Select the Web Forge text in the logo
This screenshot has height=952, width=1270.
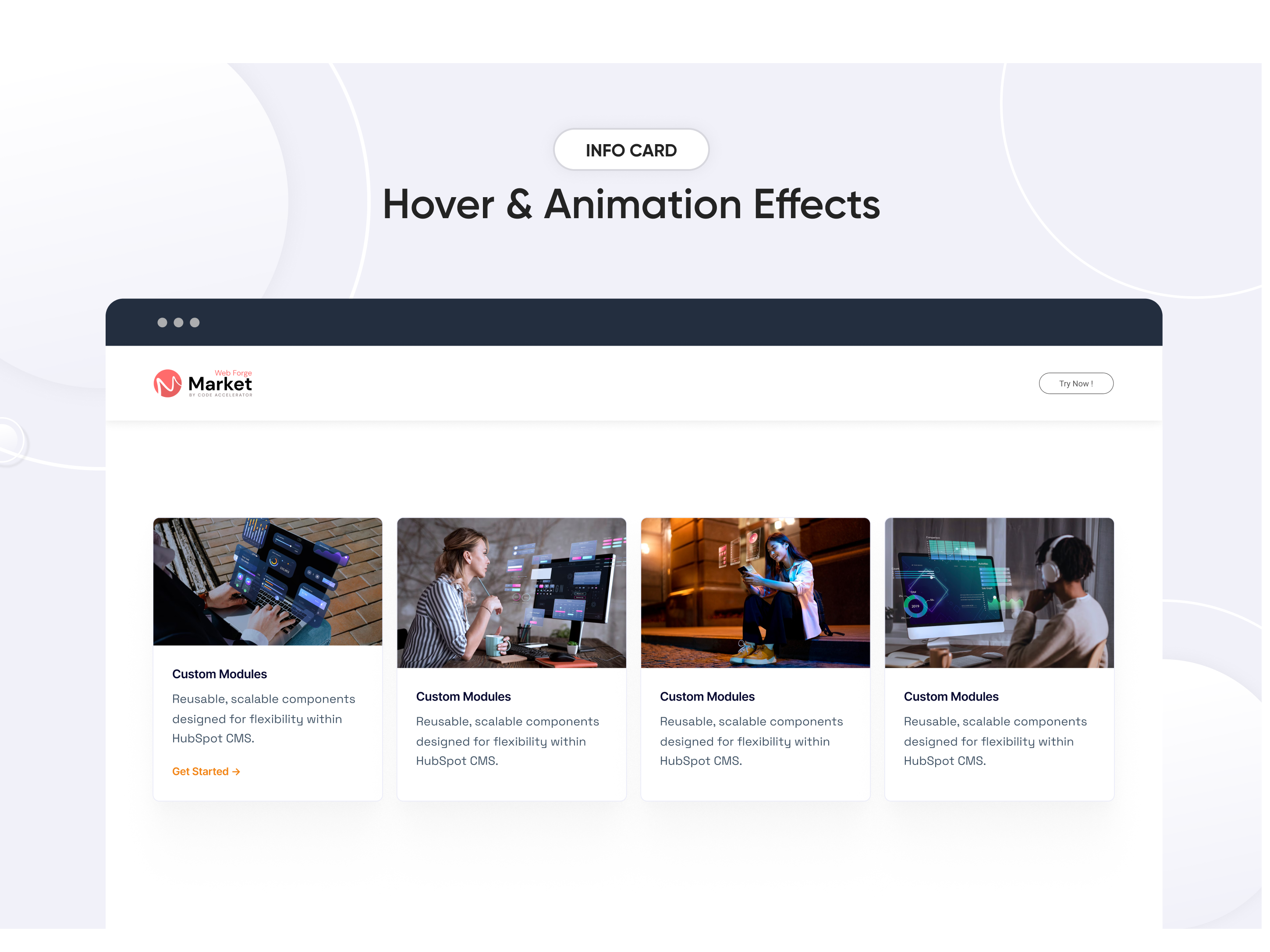click(232, 373)
